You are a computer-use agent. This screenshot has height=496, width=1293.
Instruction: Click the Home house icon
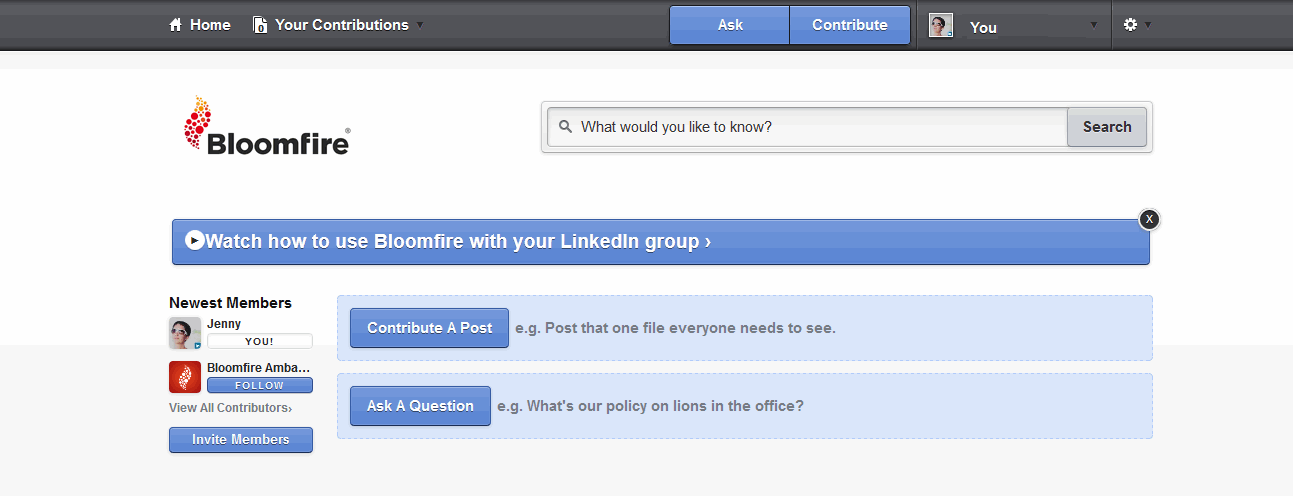(x=176, y=25)
